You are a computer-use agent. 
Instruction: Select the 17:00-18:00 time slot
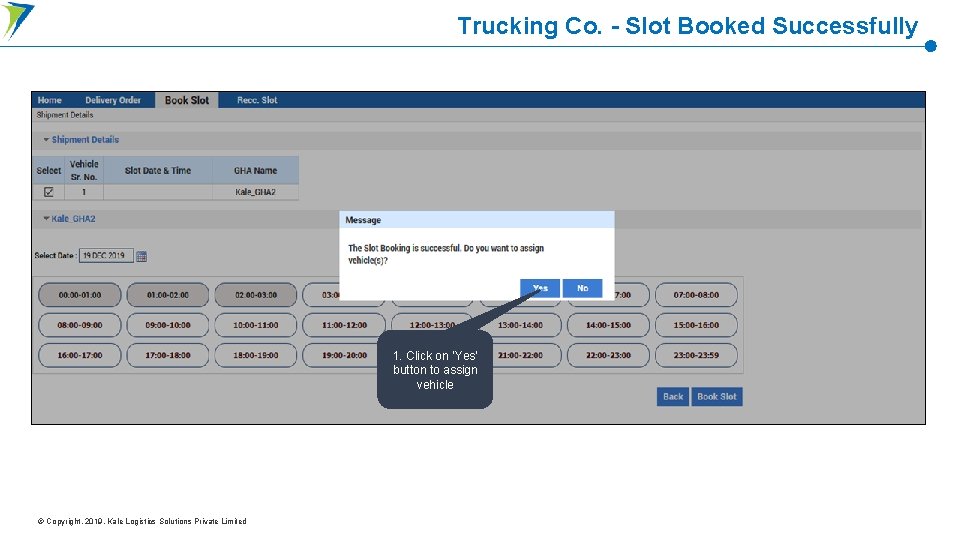[x=168, y=355]
